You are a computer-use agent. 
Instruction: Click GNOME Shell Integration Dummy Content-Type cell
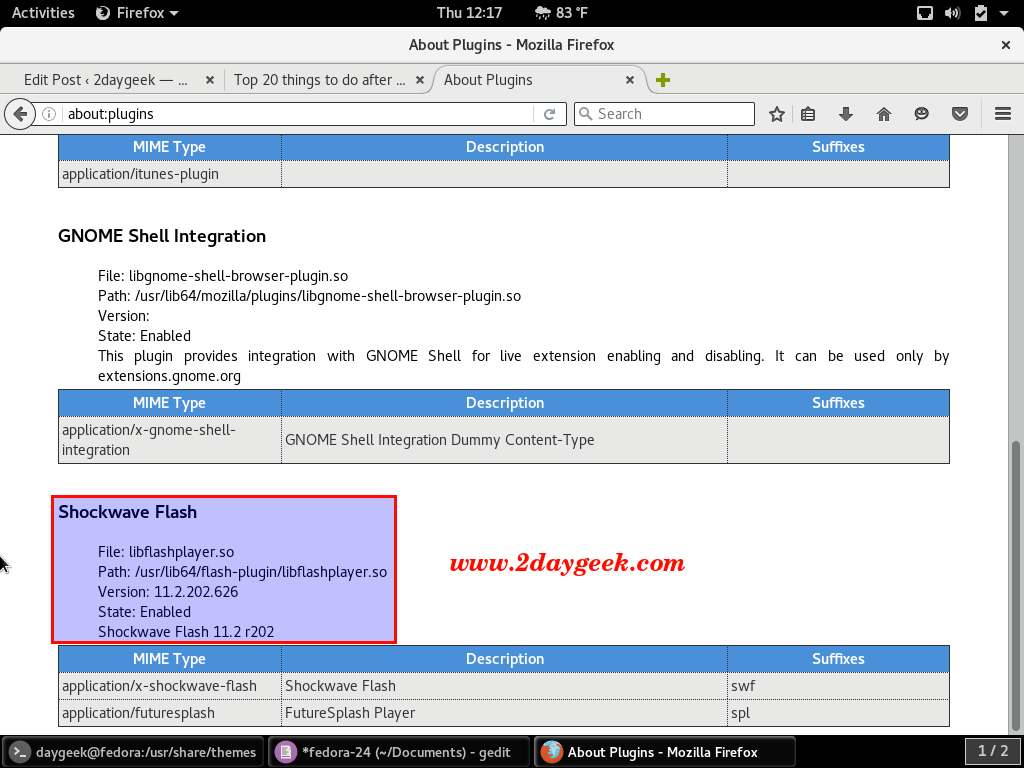tap(504, 440)
